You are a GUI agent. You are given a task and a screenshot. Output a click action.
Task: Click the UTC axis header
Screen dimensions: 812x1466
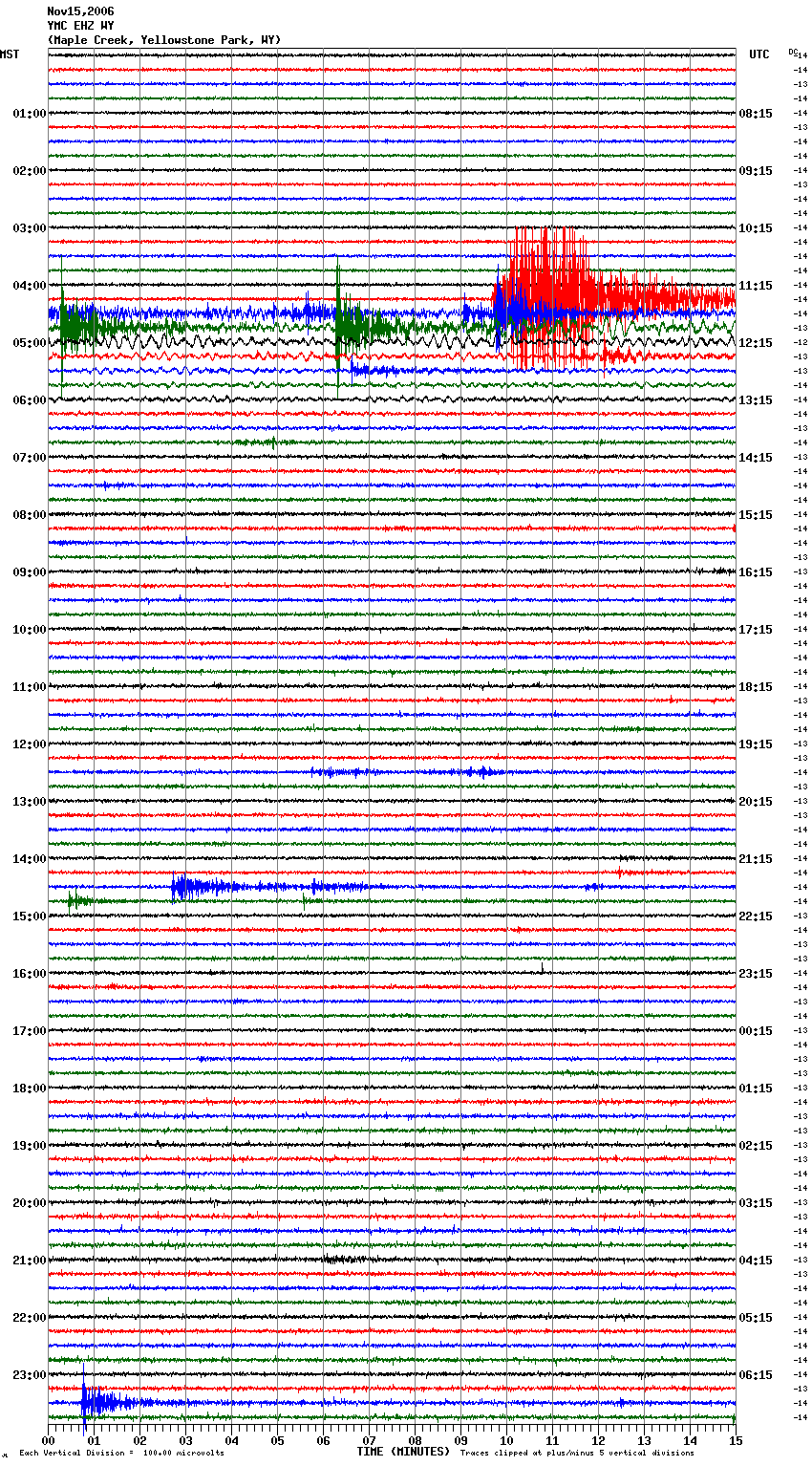point(759,54)
